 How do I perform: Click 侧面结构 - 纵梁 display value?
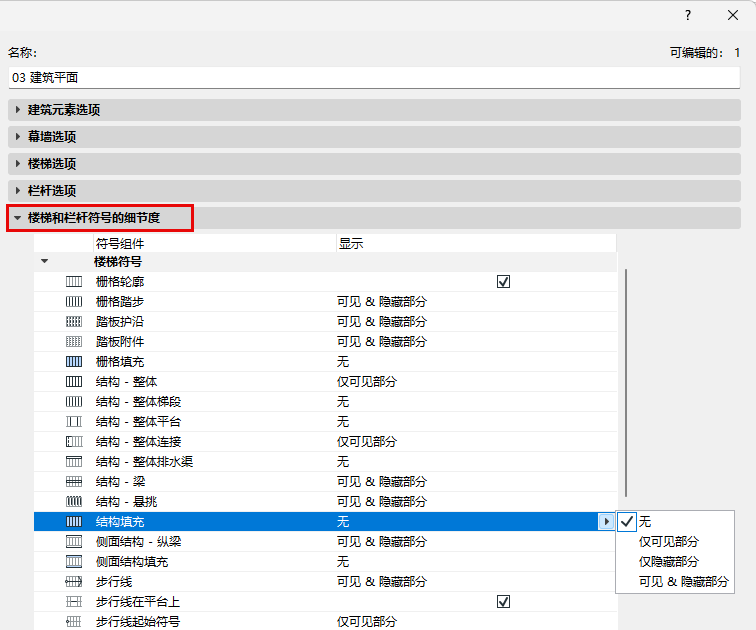click(x=382, y=542)
